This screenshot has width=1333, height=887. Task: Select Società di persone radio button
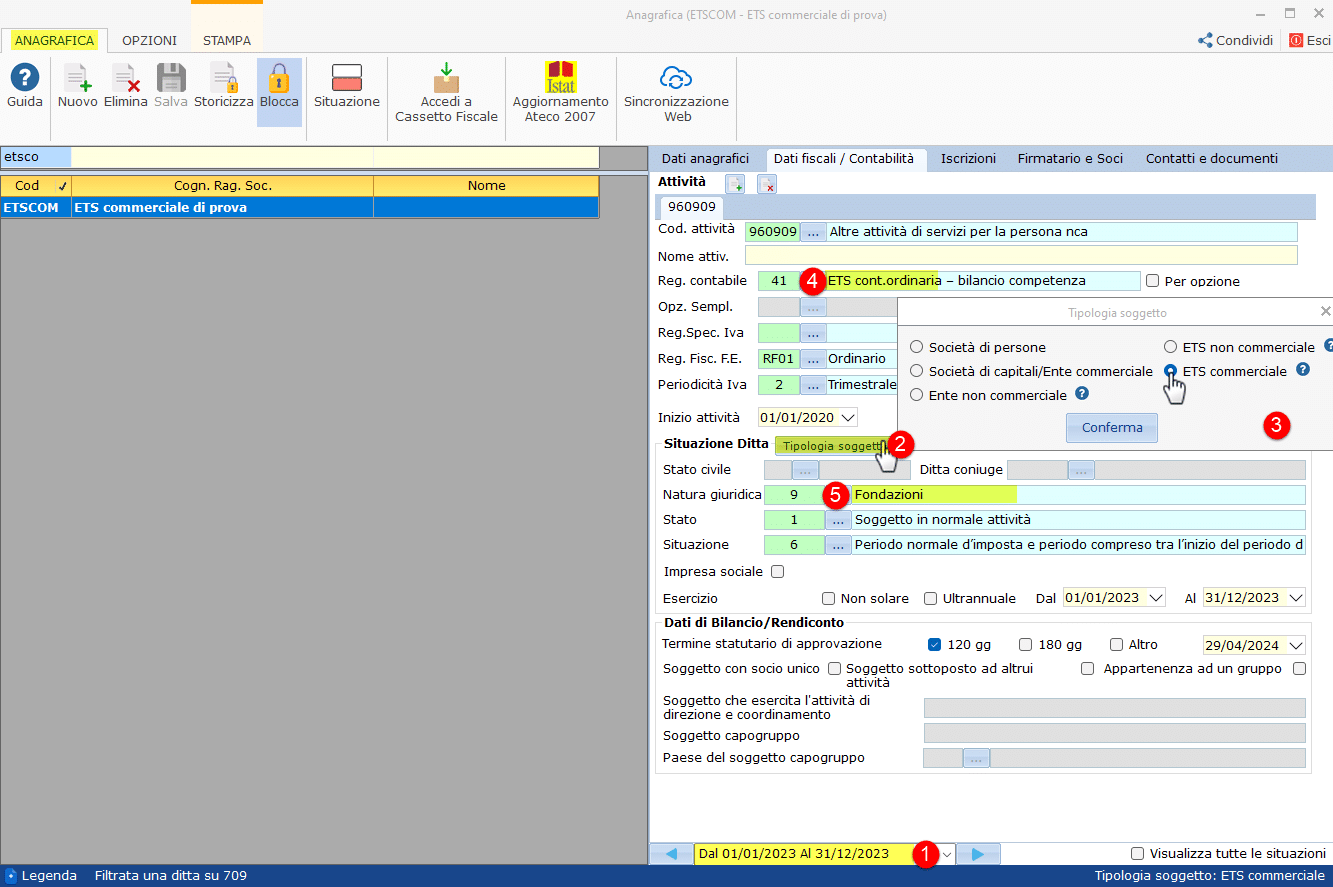coord(916,347)
